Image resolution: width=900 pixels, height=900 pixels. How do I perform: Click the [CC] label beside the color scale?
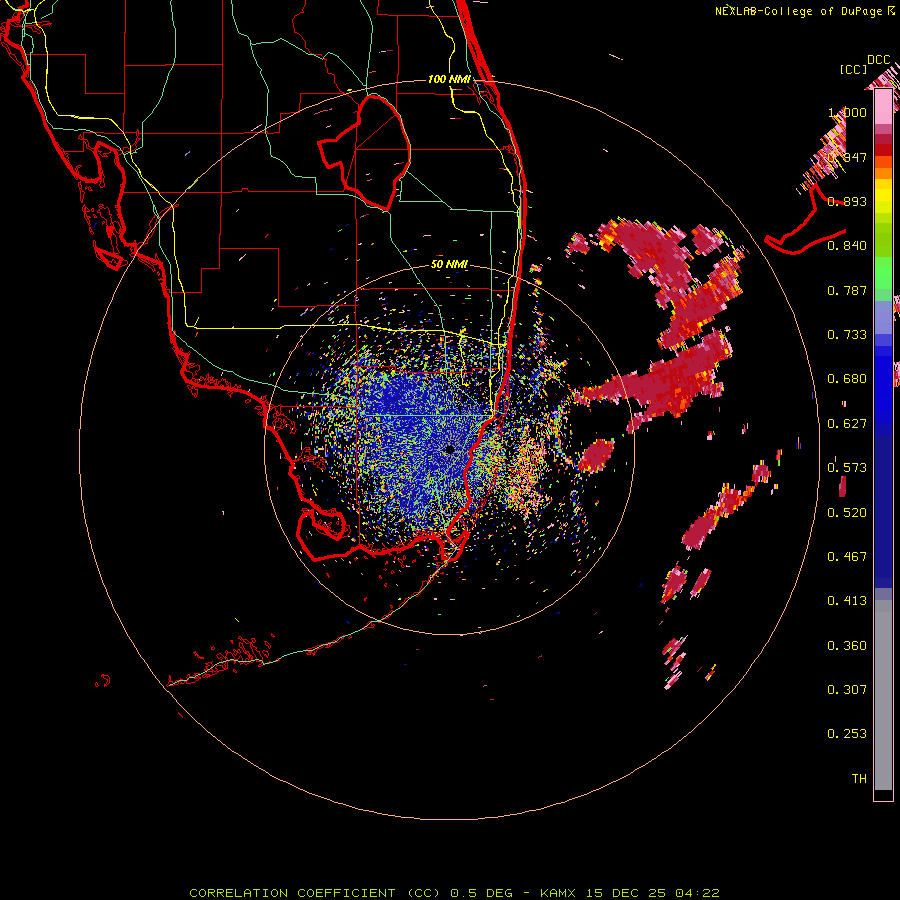click(x=854, y=69)
